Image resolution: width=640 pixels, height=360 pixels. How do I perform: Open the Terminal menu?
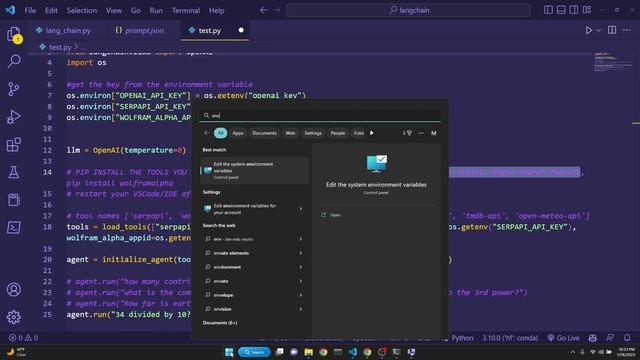186,10
